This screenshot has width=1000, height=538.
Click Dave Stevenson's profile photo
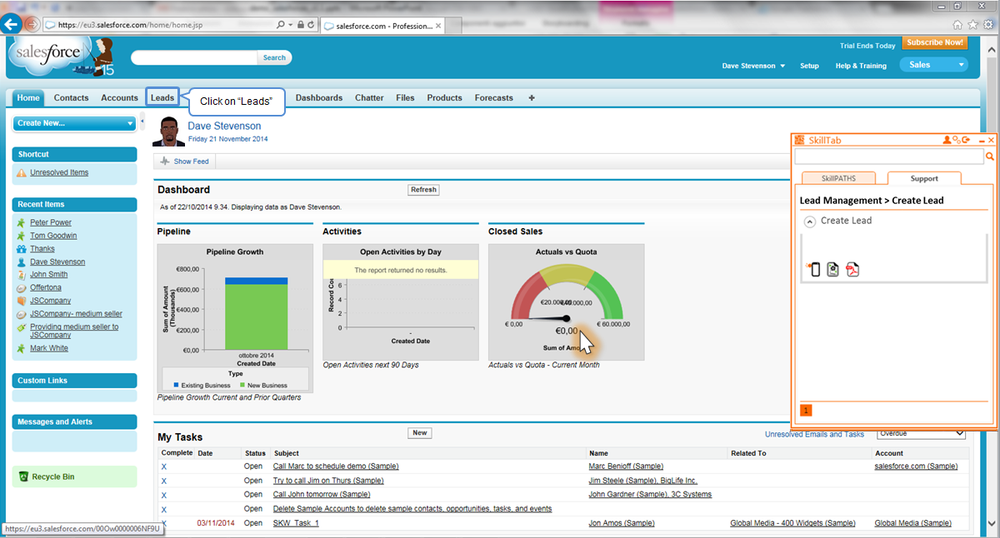(169, 131)
